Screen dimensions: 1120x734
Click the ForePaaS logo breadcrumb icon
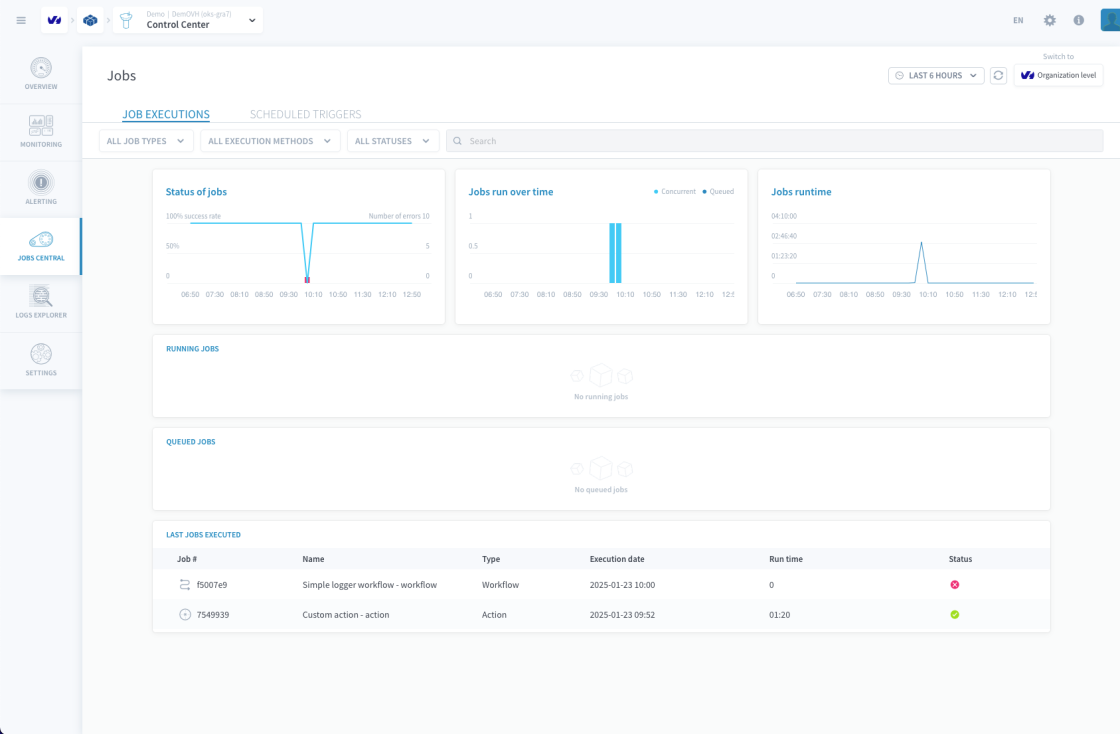(x=54, y=20)
